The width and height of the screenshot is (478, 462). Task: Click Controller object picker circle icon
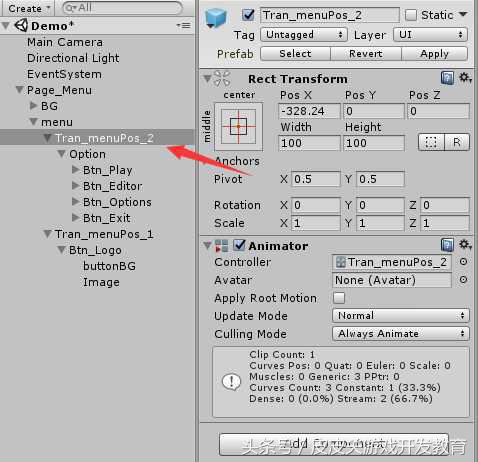463,262
